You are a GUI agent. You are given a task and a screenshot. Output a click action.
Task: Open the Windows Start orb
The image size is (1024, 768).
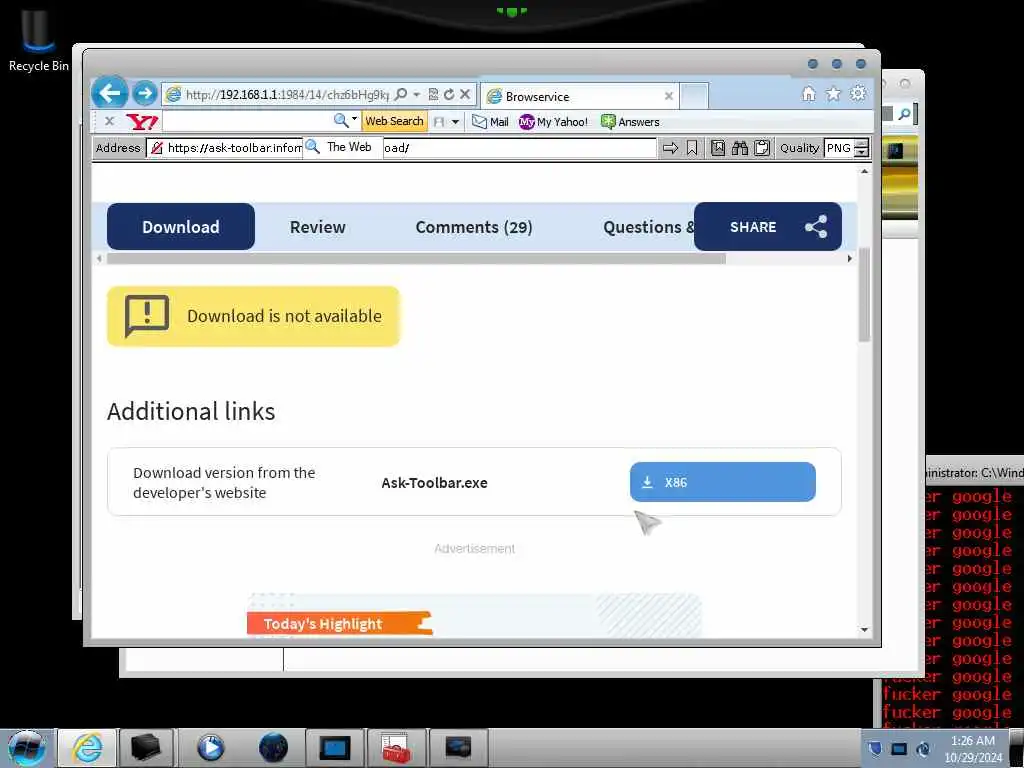pyautogui.click(x=26, y=748)
